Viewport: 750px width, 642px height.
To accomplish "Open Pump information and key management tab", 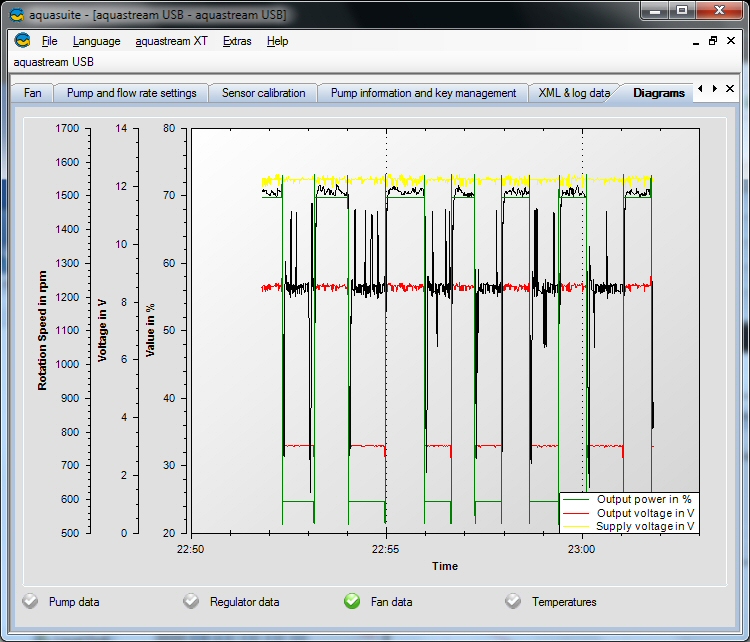I will 423,93.
